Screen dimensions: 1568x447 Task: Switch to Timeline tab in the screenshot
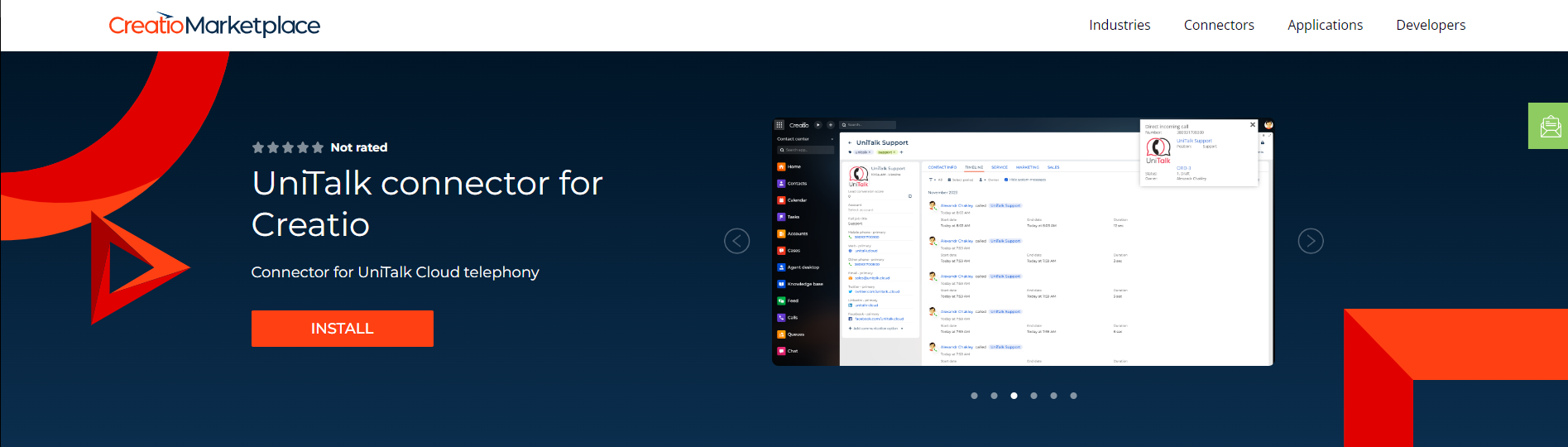point(974,167)
